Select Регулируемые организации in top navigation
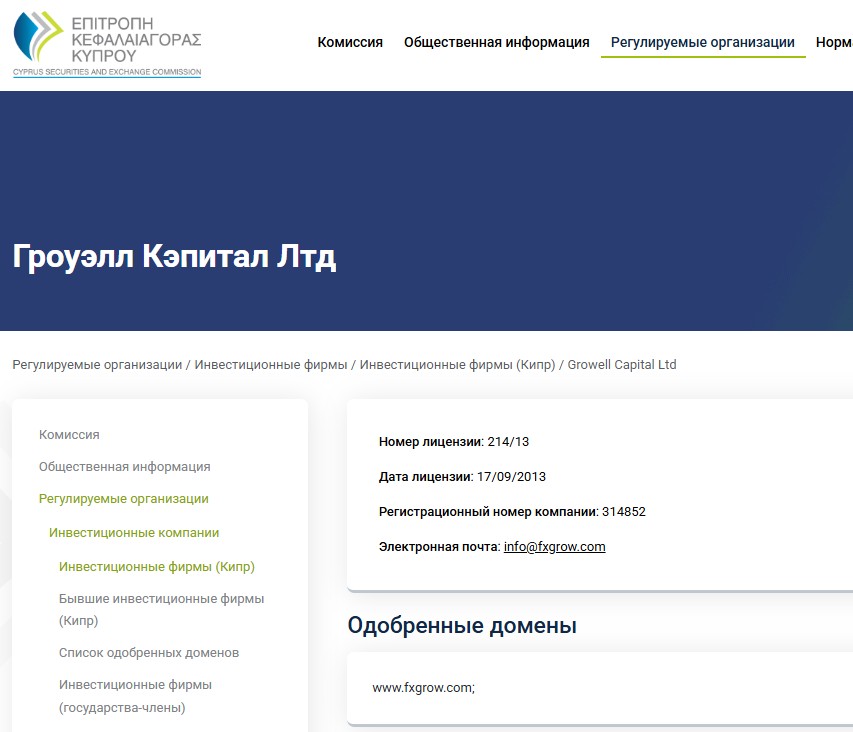Screen dimensions: 853x732 click(702, 42)
